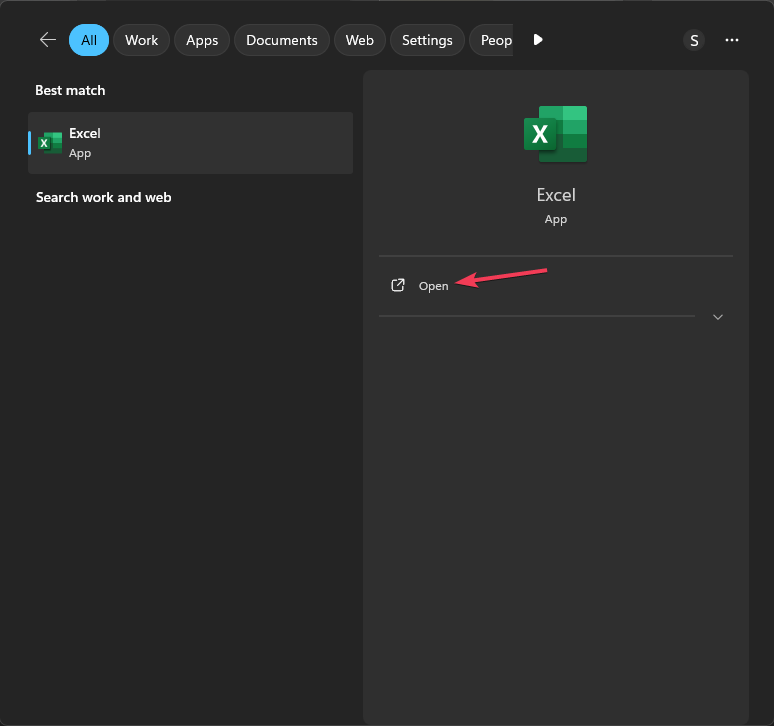774x726 pixels.
Task: Open the S account avatar
Action: (694, 40)
